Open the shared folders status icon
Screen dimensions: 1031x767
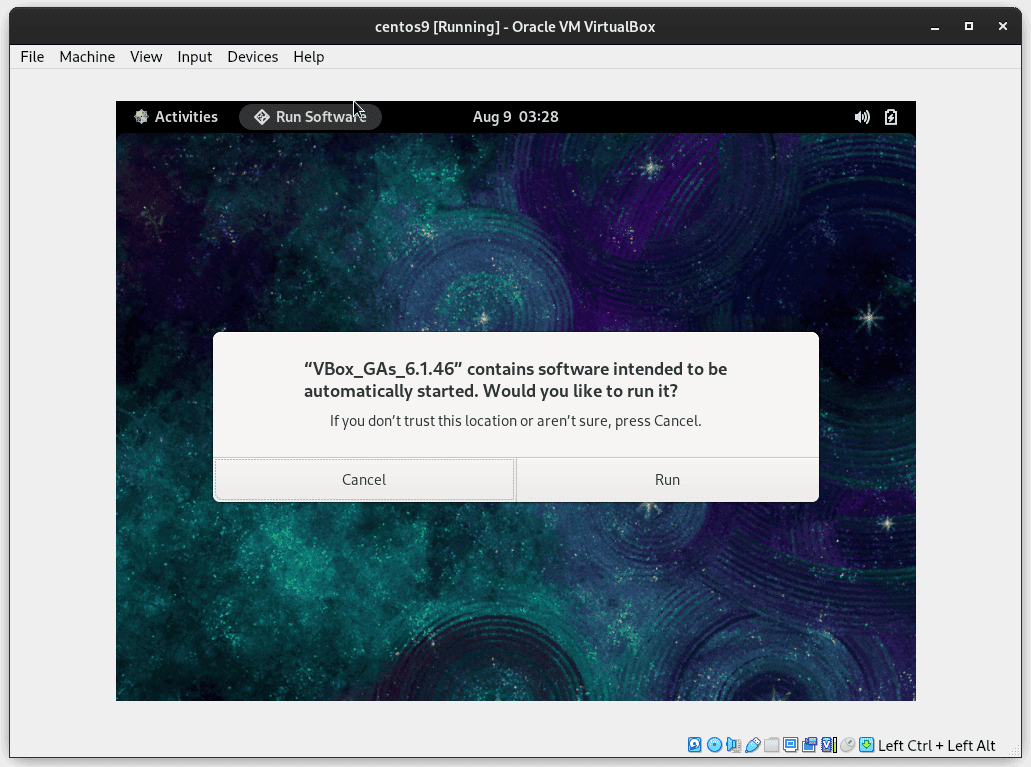772,745
